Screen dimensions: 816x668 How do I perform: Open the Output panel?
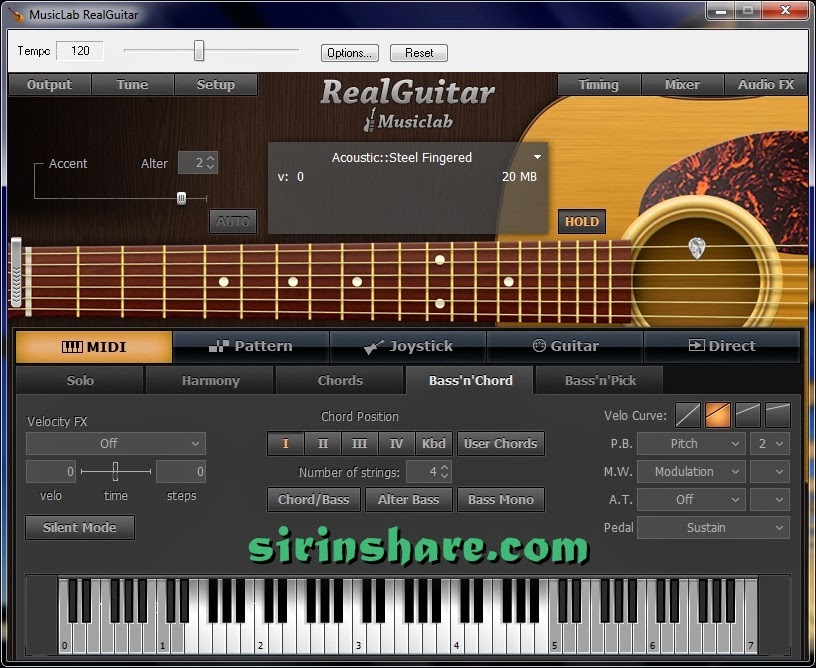pos(49,85)
